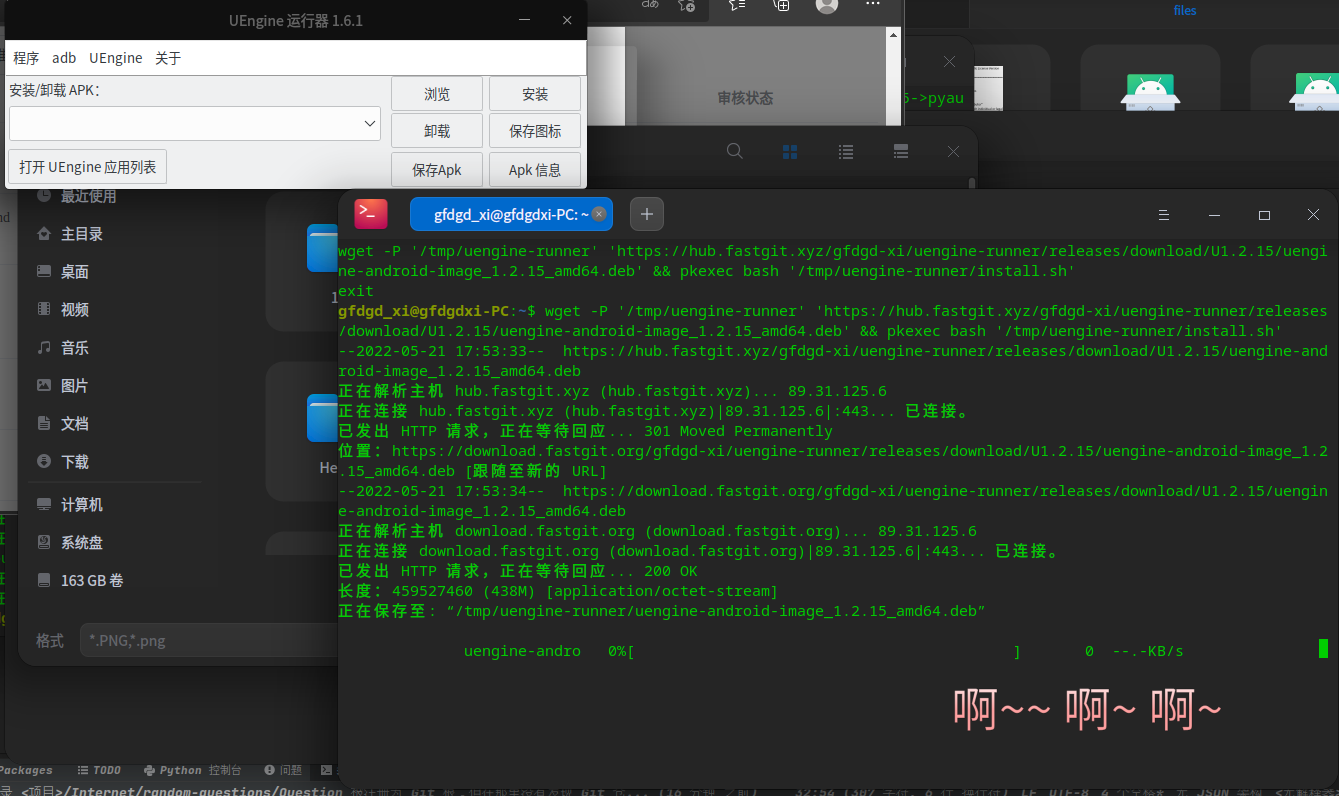Click the browser read-aloud (aあ) icon
Screen dimensions: 1339x796
pyautogui.click(x=650, y=5)
